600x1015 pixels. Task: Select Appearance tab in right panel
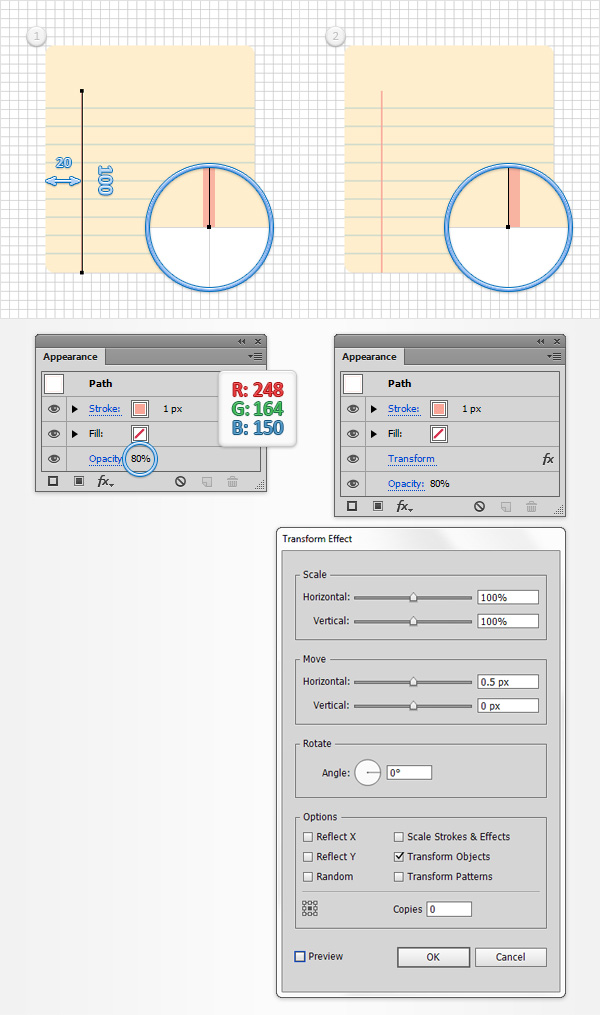click(x=370, y=357)
